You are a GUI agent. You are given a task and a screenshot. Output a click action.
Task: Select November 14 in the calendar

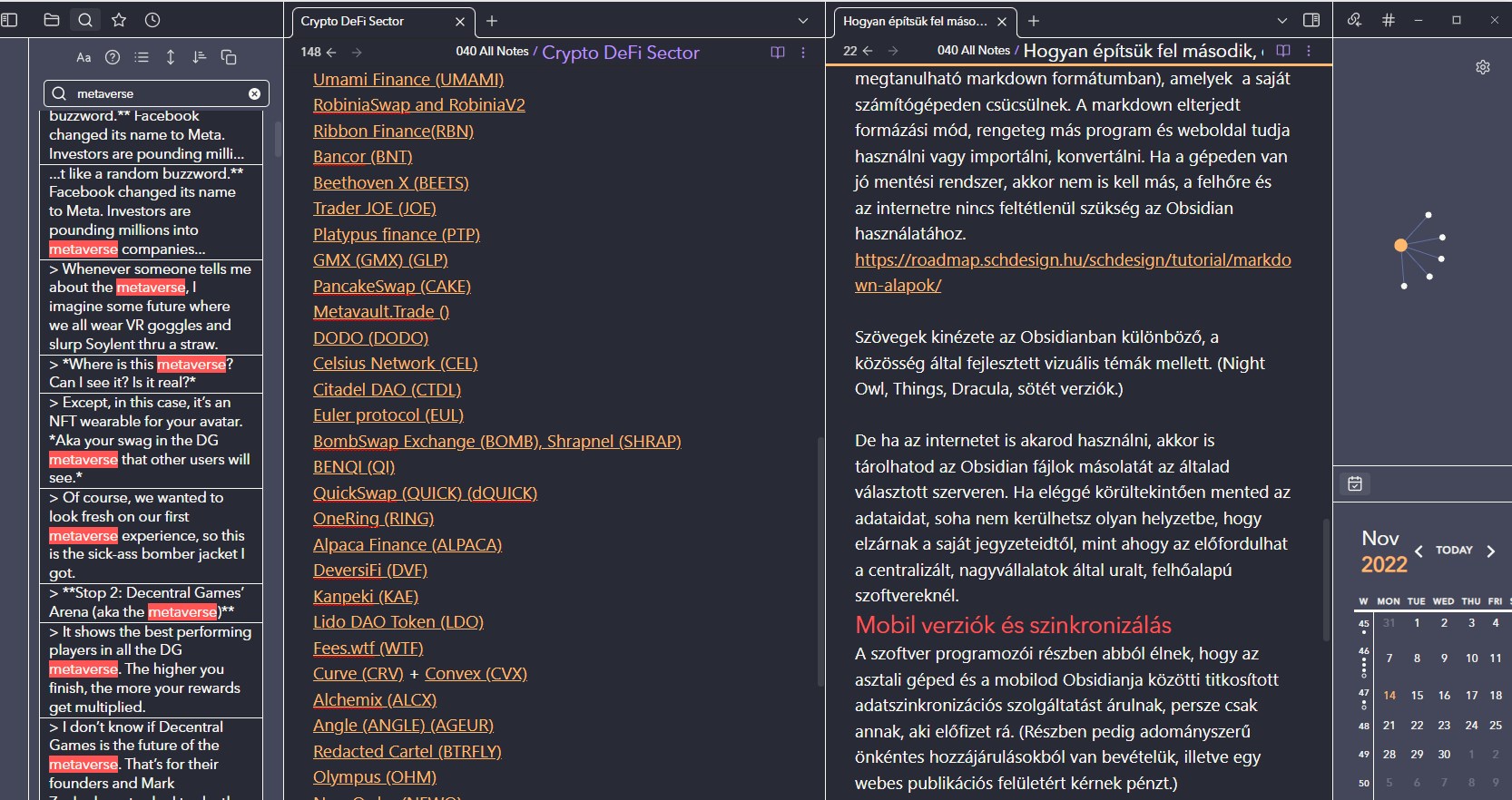point(1389,696)
